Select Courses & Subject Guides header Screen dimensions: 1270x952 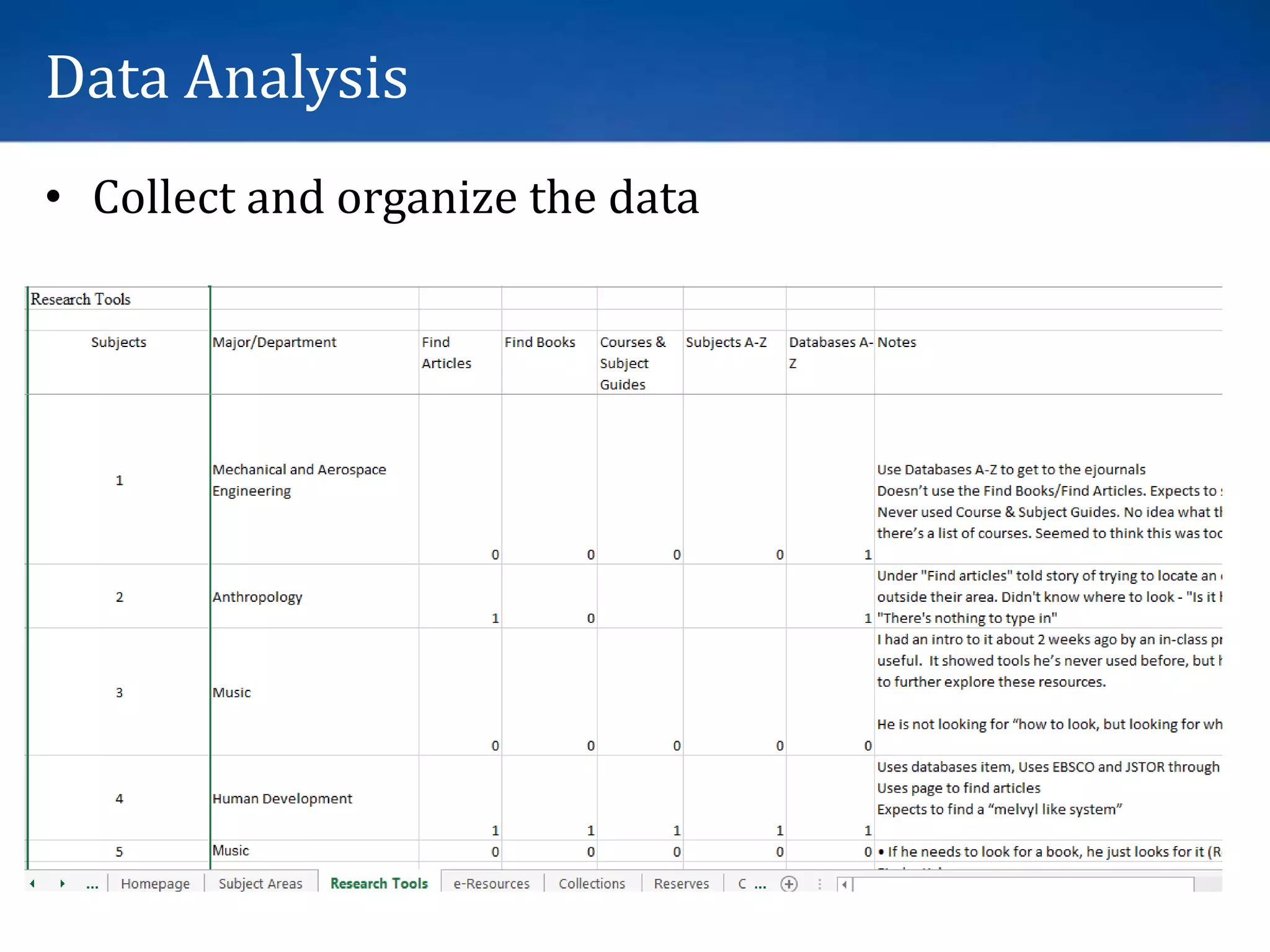pyautogui.click(x=640, y=362)
